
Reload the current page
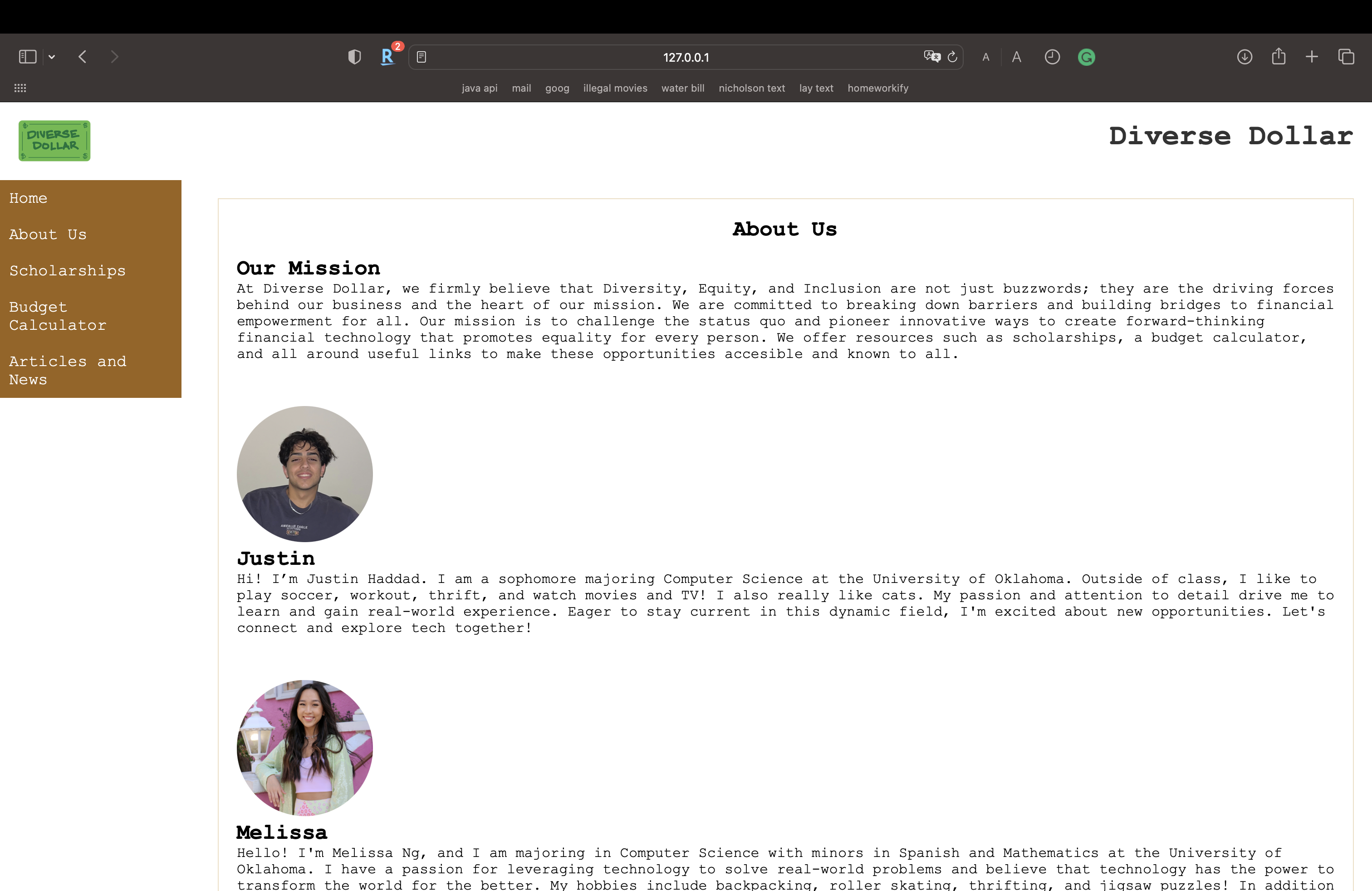click(x=952, y=56)
